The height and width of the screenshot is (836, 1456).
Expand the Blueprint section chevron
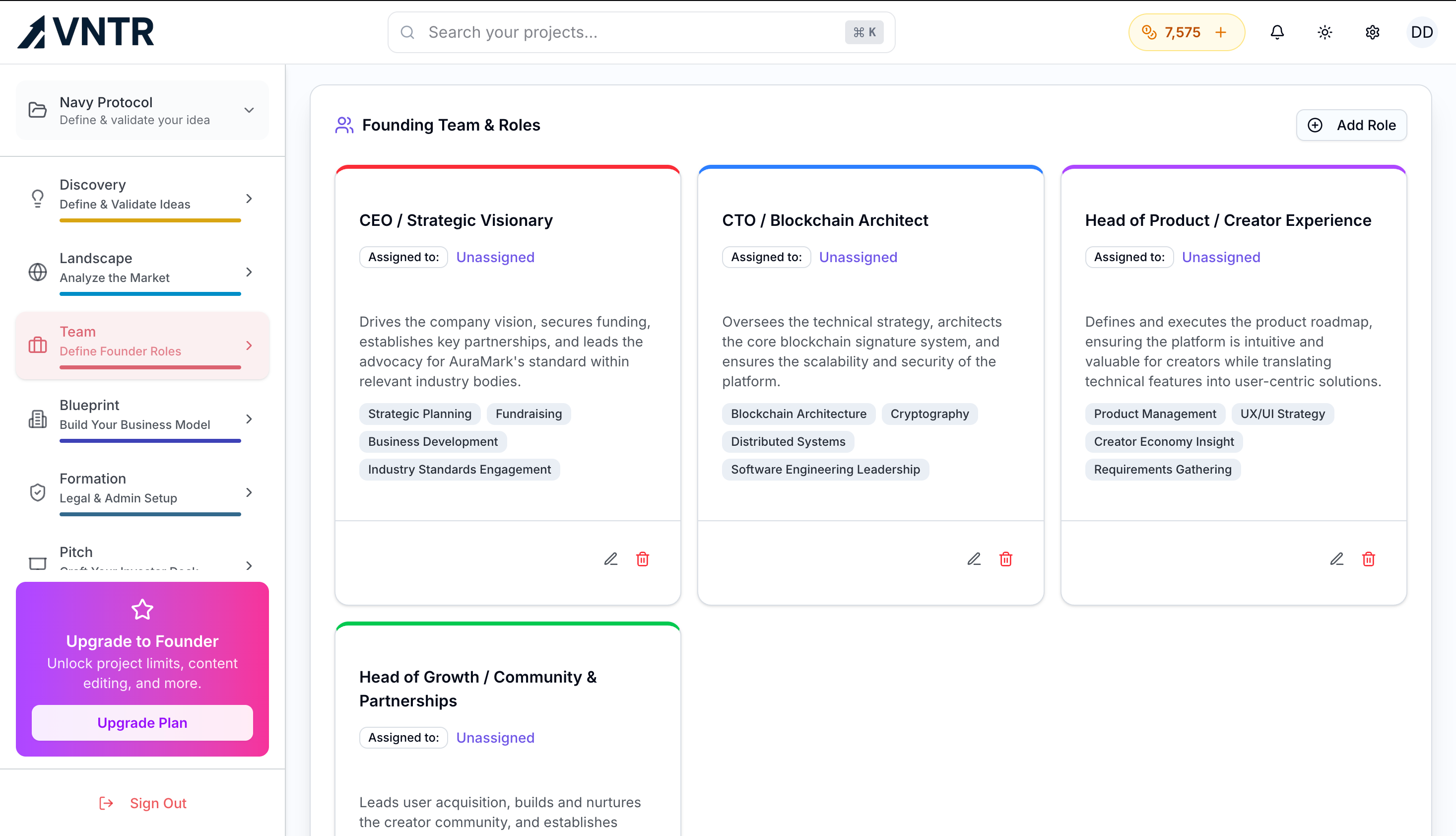click(249, 419)
